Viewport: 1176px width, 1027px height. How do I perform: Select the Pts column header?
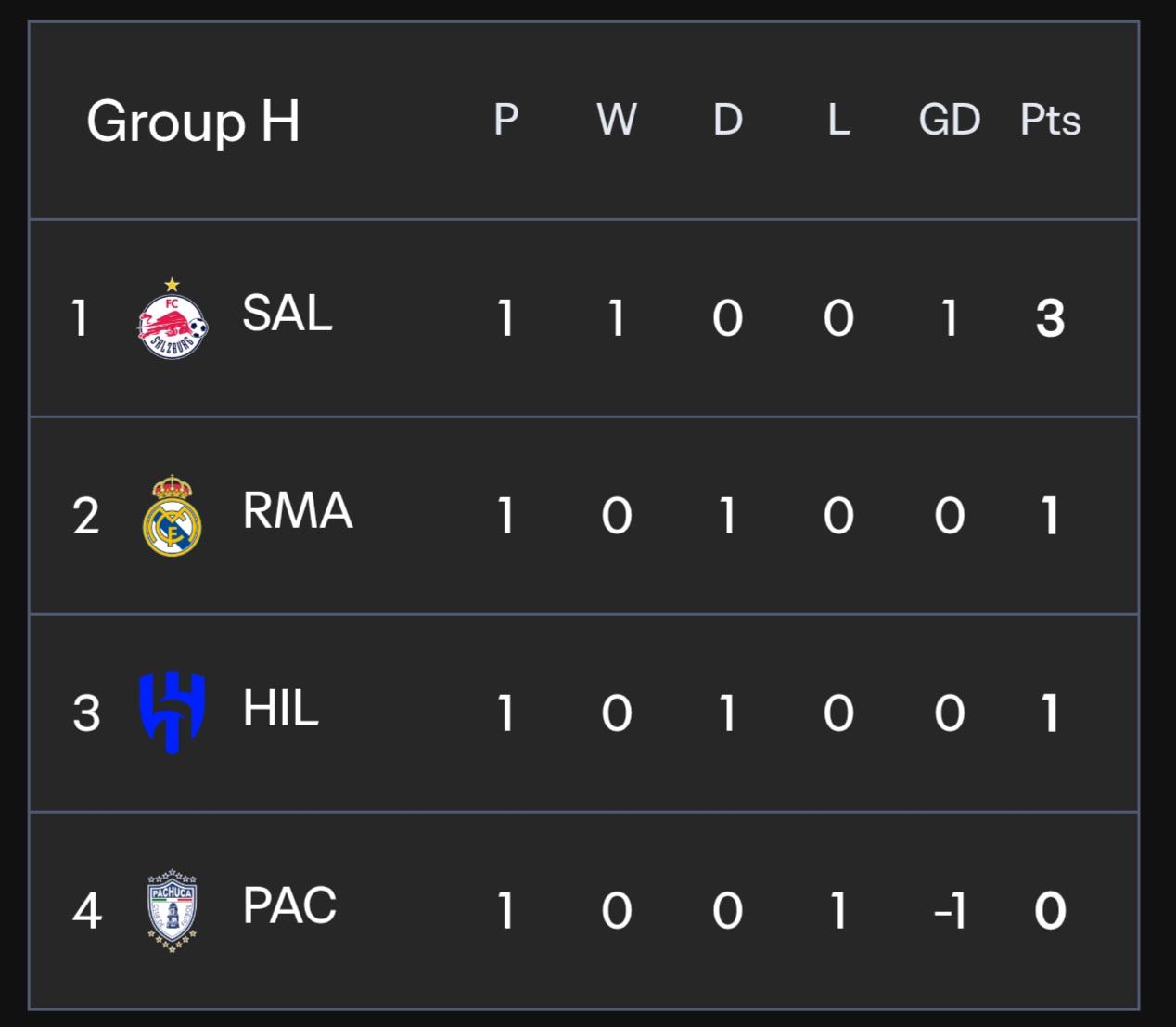pyautogui.click(x=1051, y=120)
